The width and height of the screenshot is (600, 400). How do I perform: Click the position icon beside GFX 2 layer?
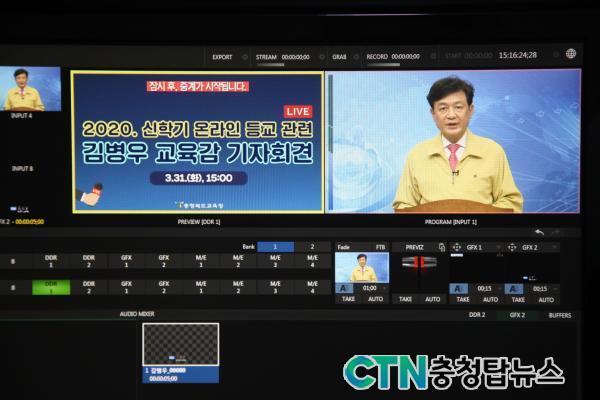512,247
